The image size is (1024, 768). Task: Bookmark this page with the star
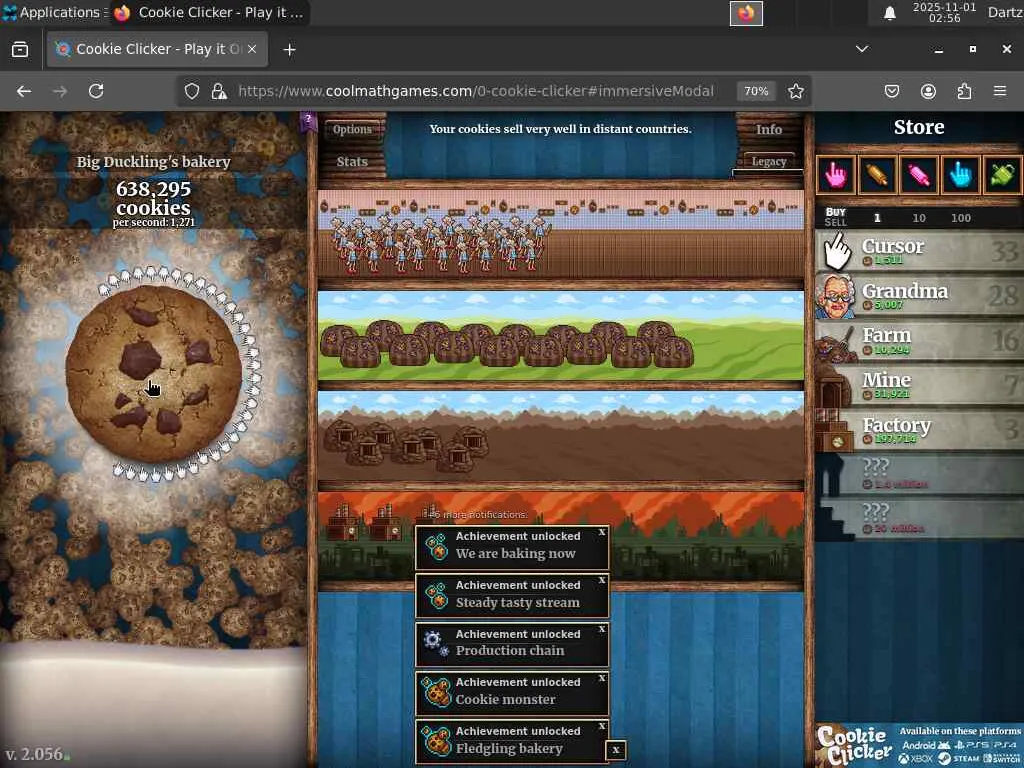click(x=795, y=91)
